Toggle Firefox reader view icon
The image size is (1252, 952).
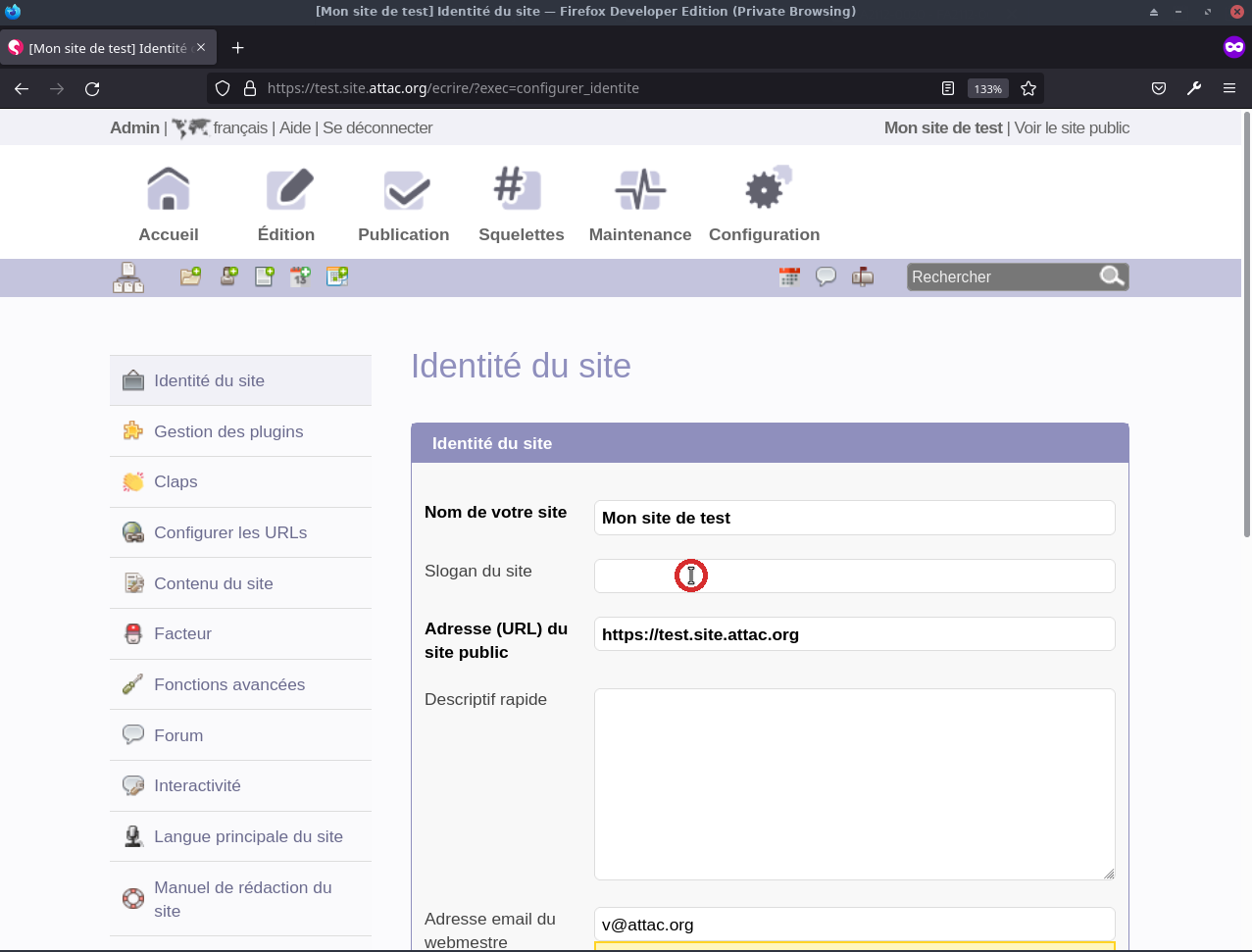click(948, 88)
